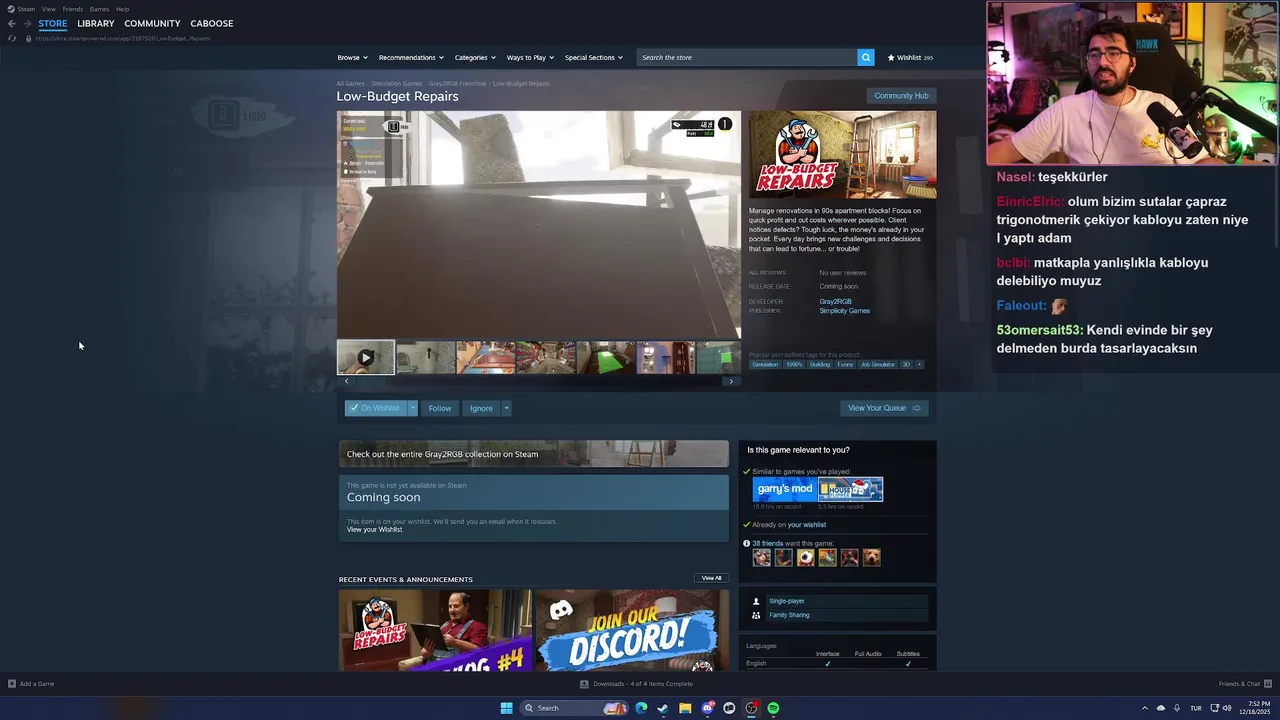Click the Simulation tag
The image size is (1280, 720).
click(765, 364)
